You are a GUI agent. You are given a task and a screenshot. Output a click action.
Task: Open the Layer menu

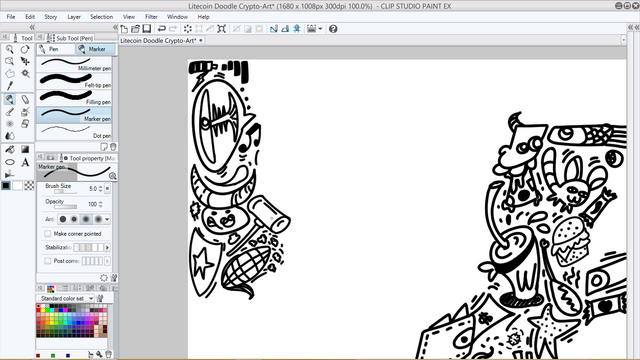point(74,17)
